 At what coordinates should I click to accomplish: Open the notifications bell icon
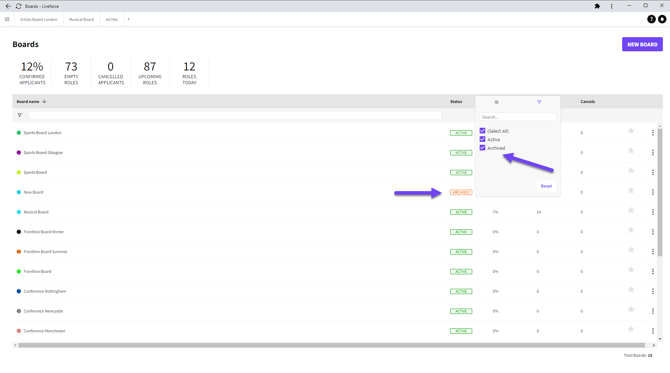click(662, 19)
